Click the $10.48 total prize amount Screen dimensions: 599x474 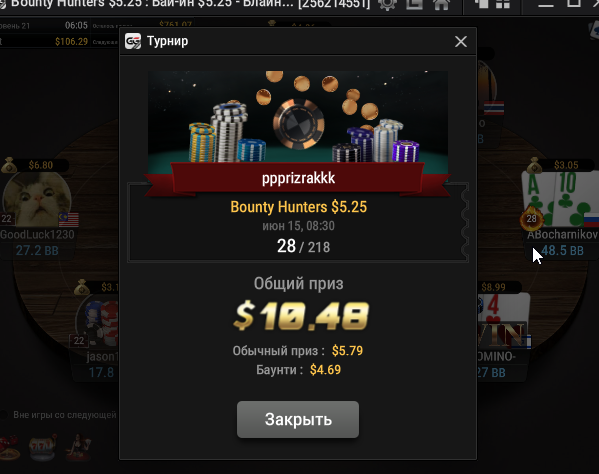point(300,315)
